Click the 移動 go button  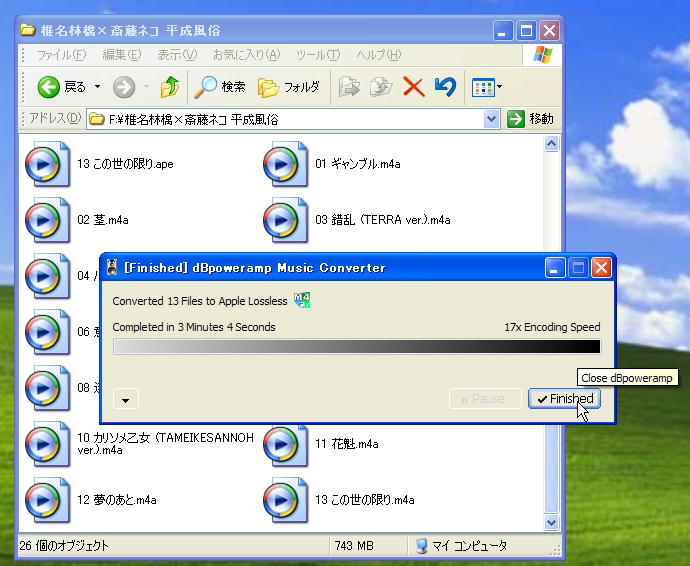[530, 119]
